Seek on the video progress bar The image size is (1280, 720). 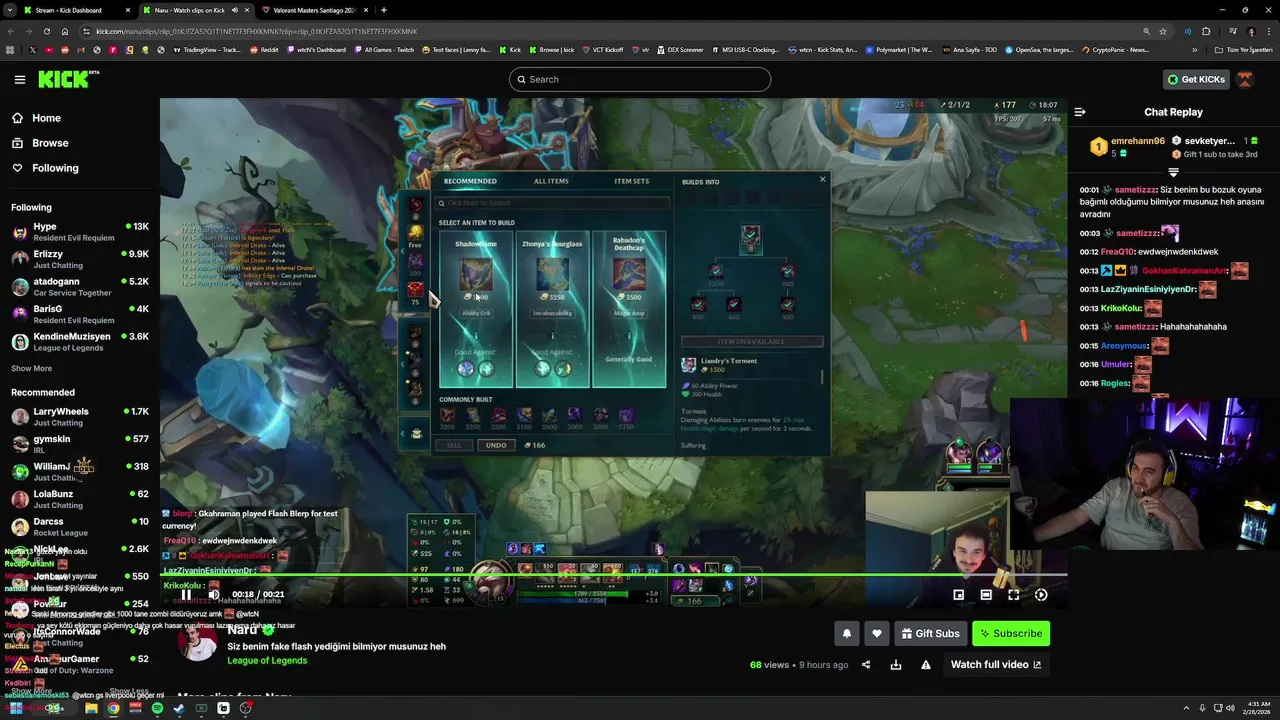pos(614,575)
